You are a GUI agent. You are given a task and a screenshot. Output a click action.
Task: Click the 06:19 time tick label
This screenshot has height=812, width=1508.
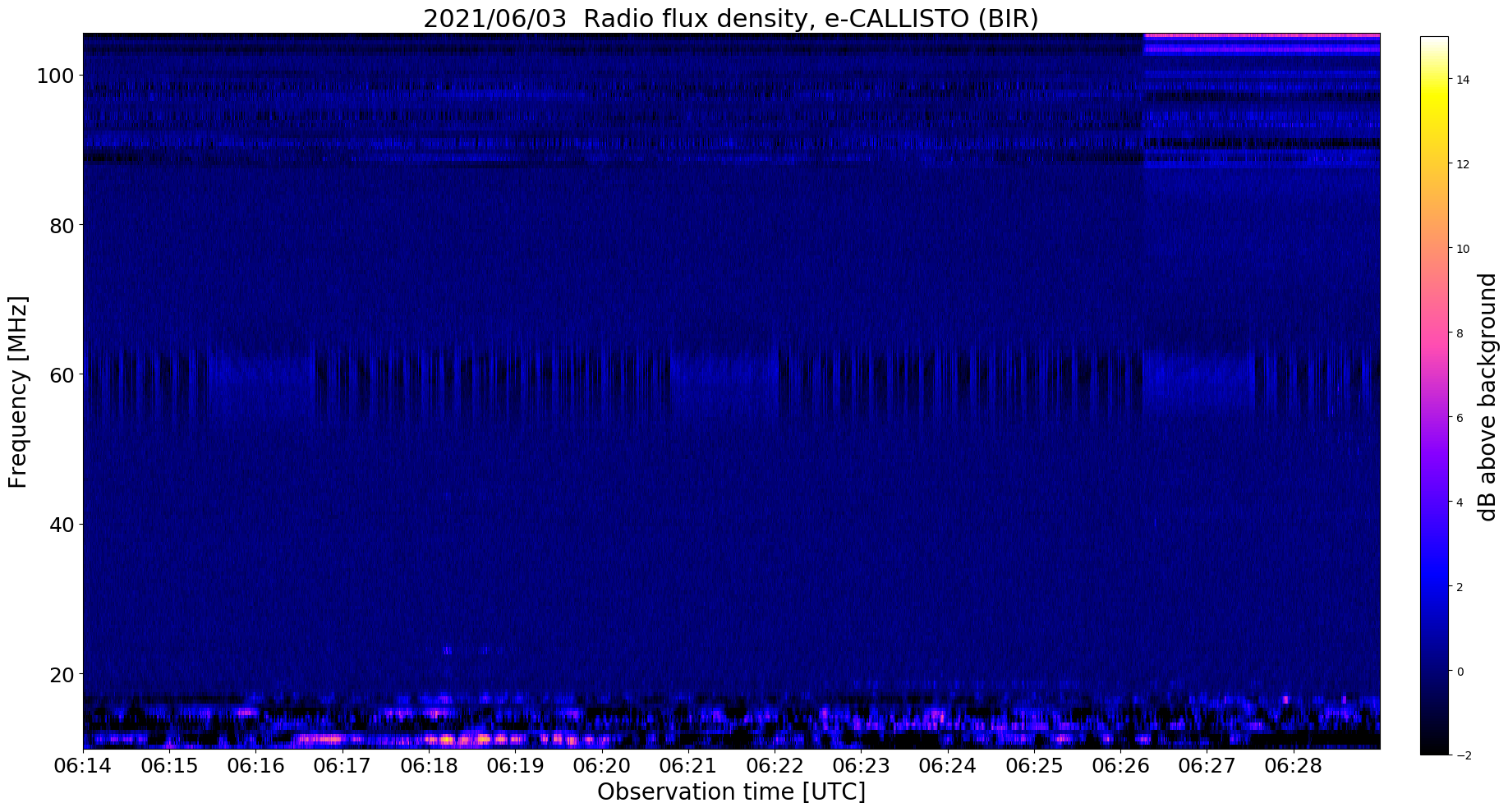click(x=515, y=766)
